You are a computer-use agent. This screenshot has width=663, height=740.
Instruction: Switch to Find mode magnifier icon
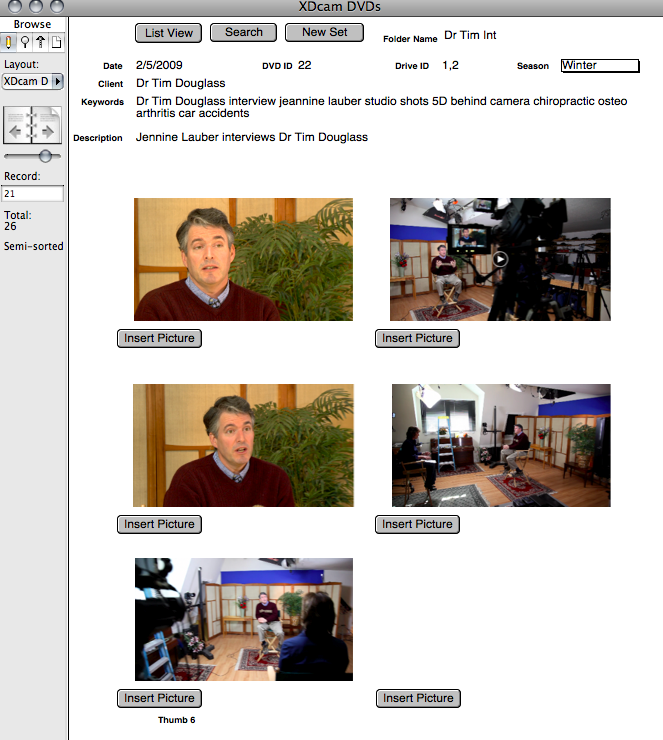(x=25, y=42)
